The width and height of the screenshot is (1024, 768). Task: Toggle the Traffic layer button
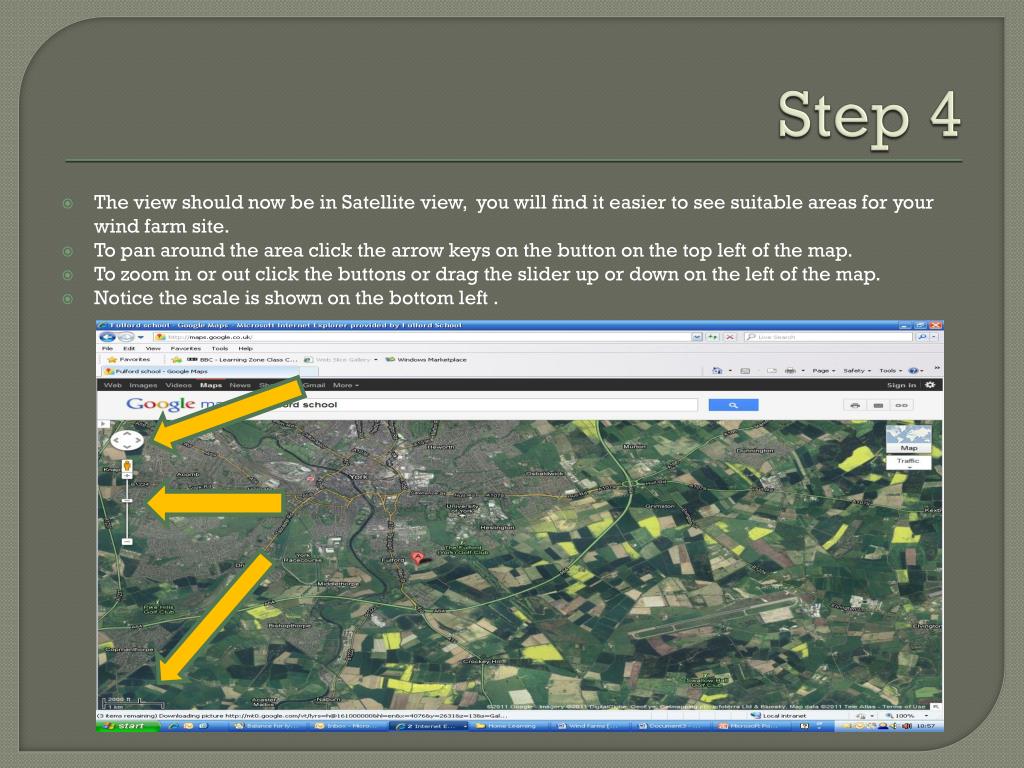(908, 462)
